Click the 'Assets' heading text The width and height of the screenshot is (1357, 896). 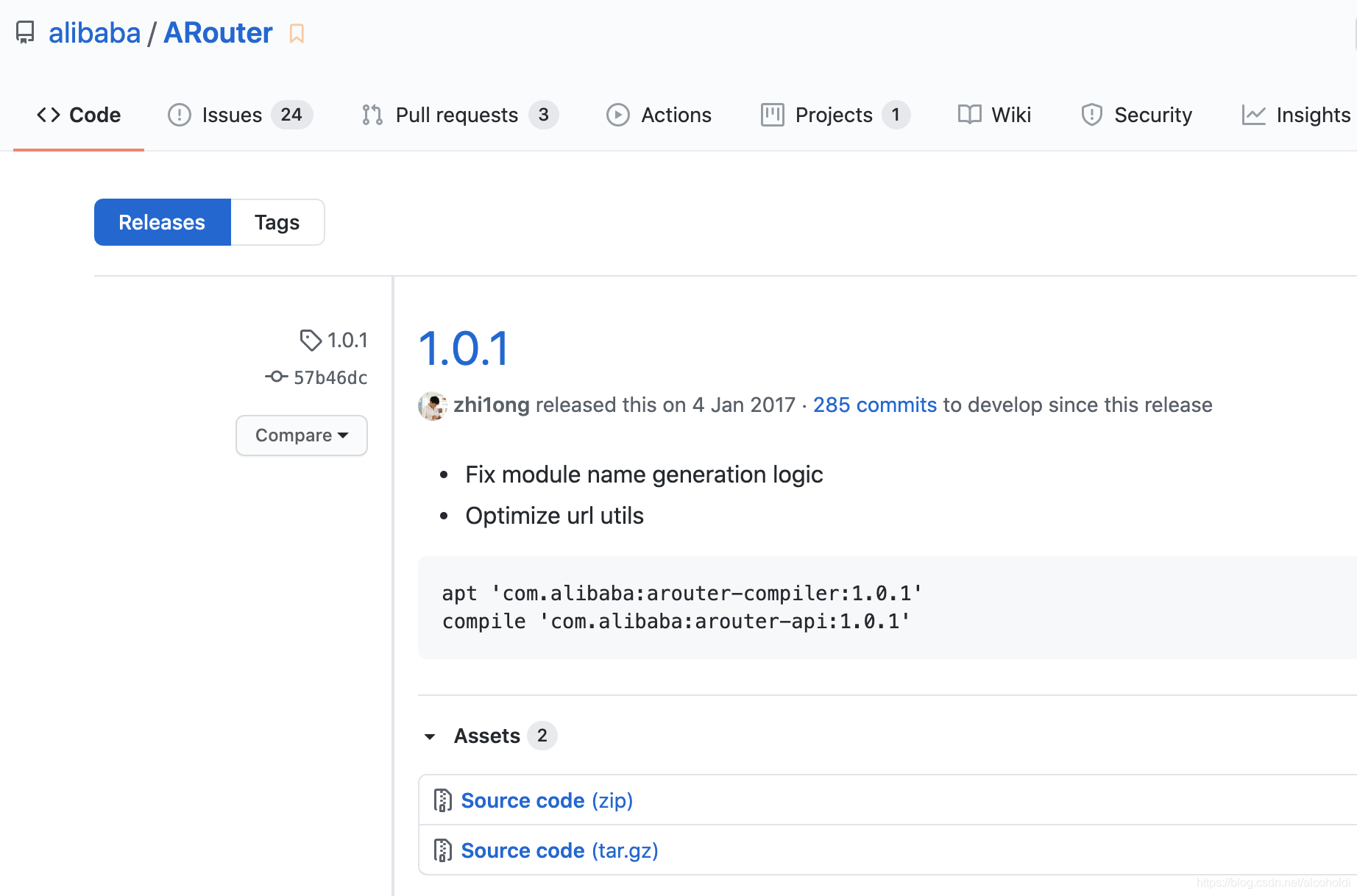click(x=486, y=736)
